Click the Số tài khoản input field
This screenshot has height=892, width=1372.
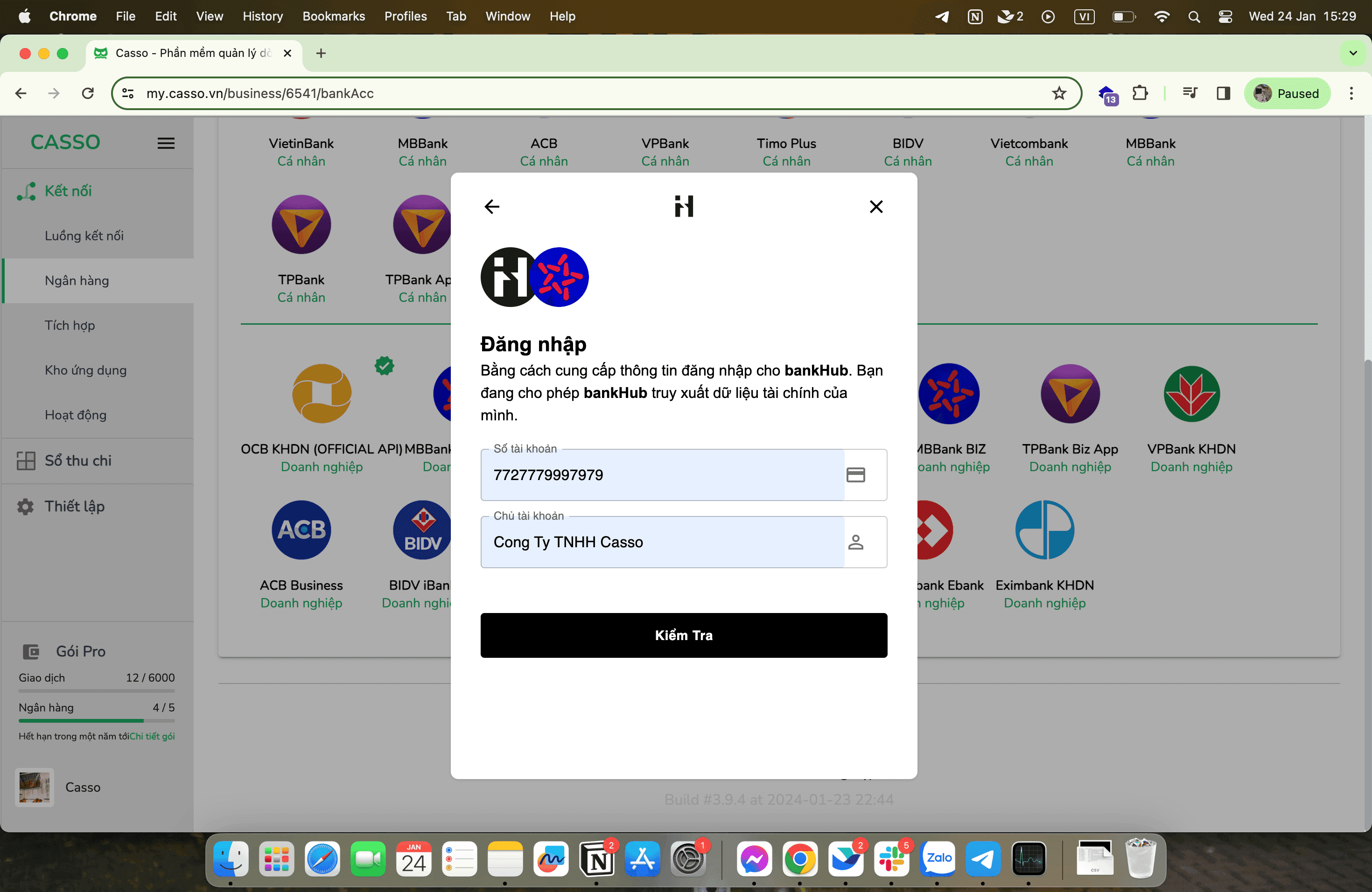684,475
